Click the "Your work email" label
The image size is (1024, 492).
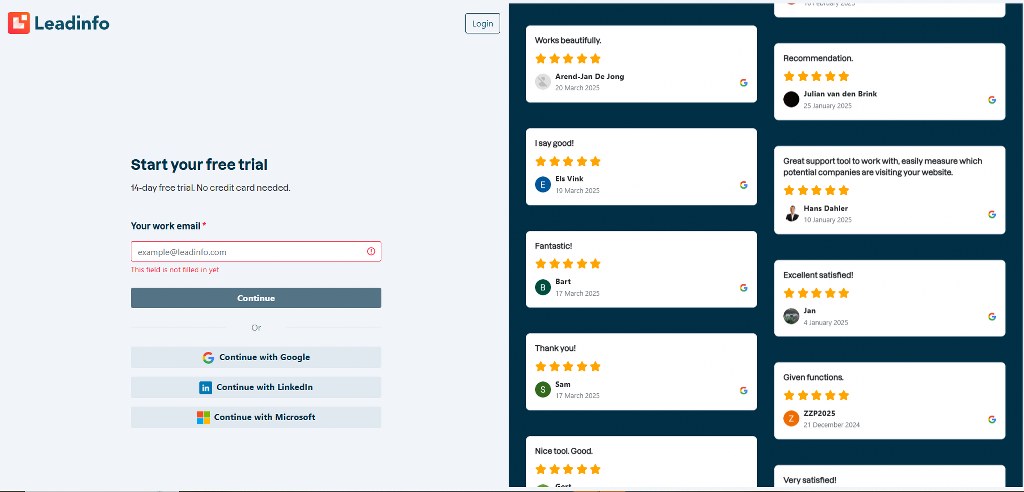168,225
